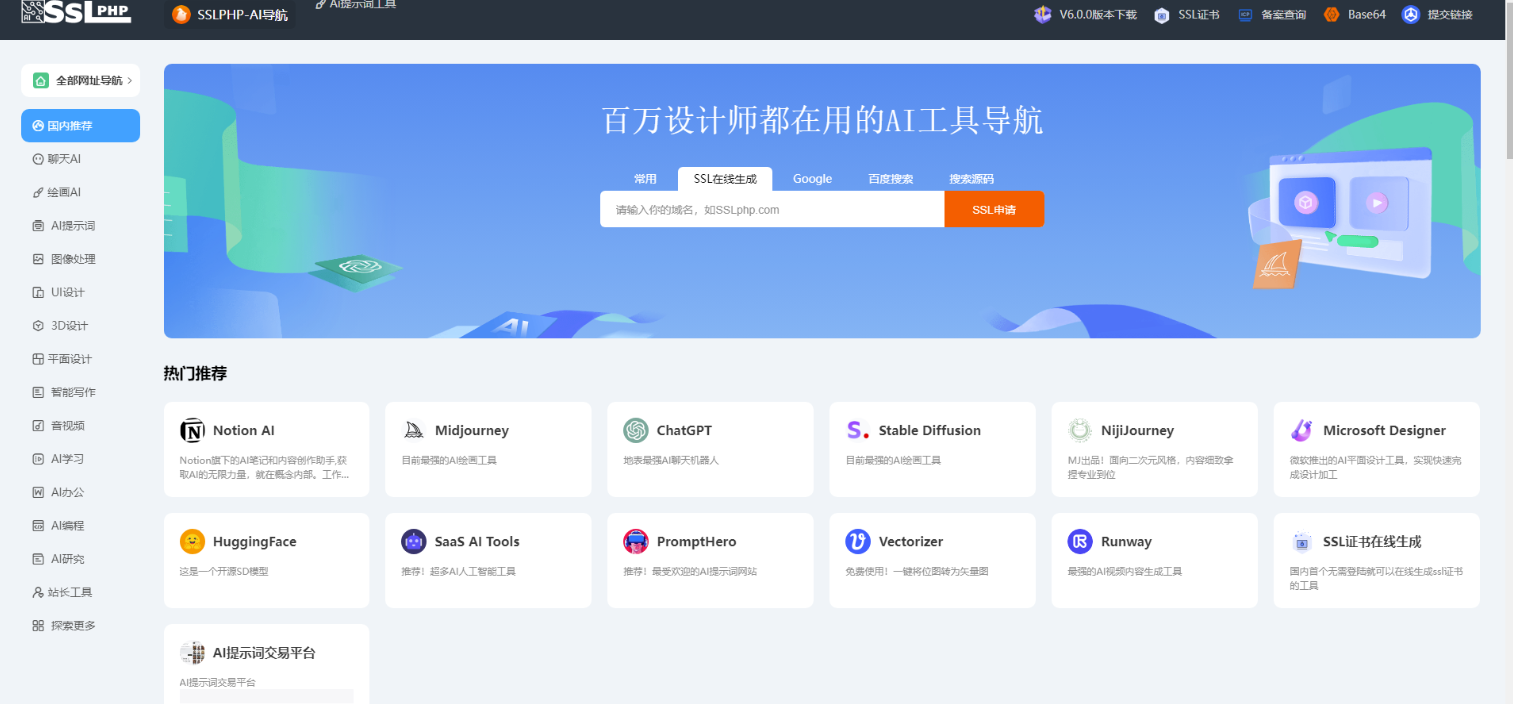This screenshot has width=1513, height=704.
Task: Click the Runway logo icon
Action: (1080, 542)
